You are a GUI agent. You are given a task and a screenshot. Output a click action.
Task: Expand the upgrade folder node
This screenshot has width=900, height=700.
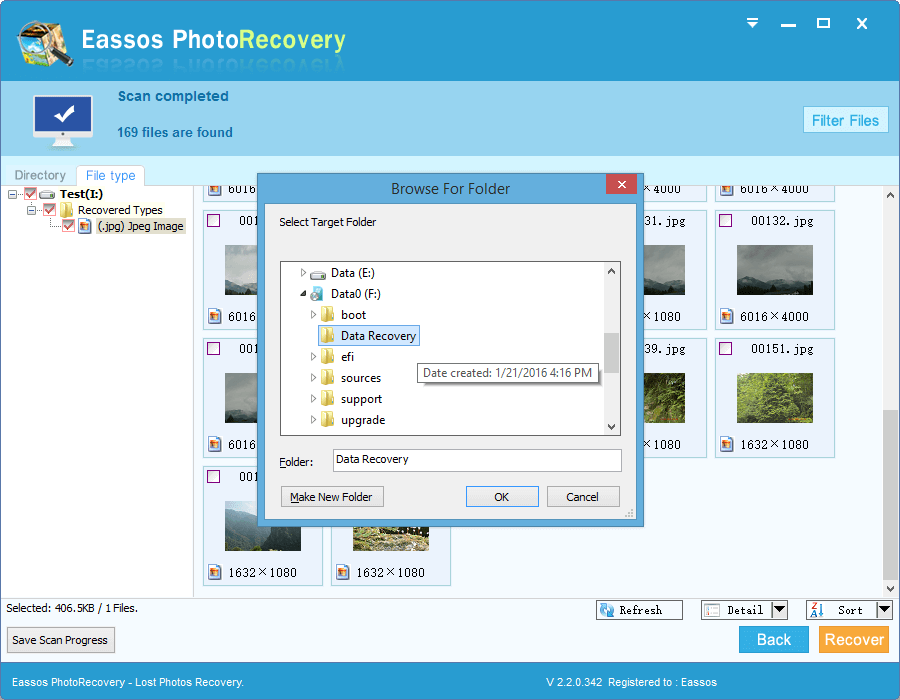[313, 420]
